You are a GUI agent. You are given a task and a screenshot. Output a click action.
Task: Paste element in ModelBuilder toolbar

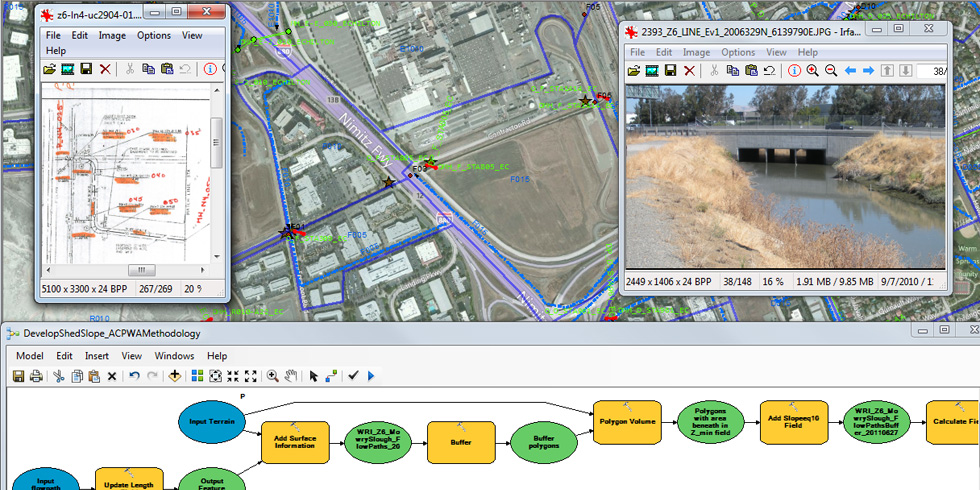point(94,376)
